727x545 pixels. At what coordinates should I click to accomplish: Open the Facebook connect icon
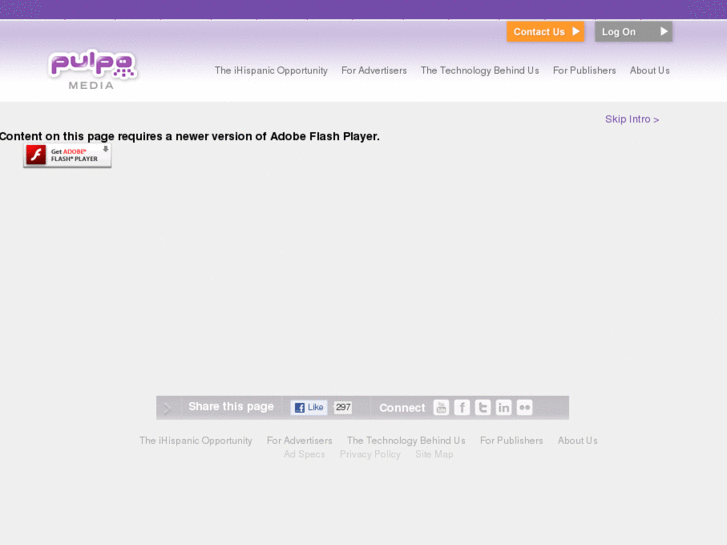[x=462, y=408]
